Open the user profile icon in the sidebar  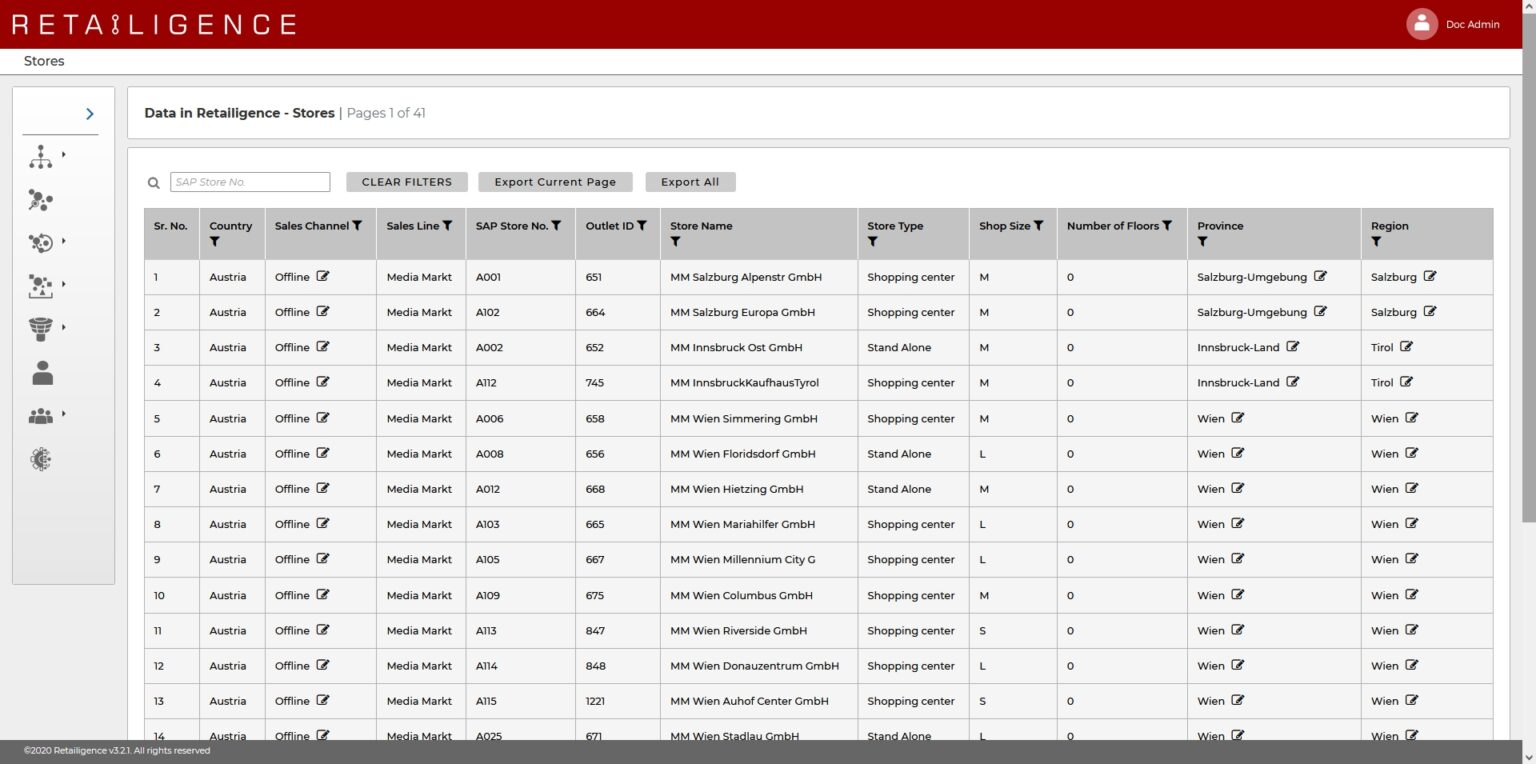pos(41,372)
